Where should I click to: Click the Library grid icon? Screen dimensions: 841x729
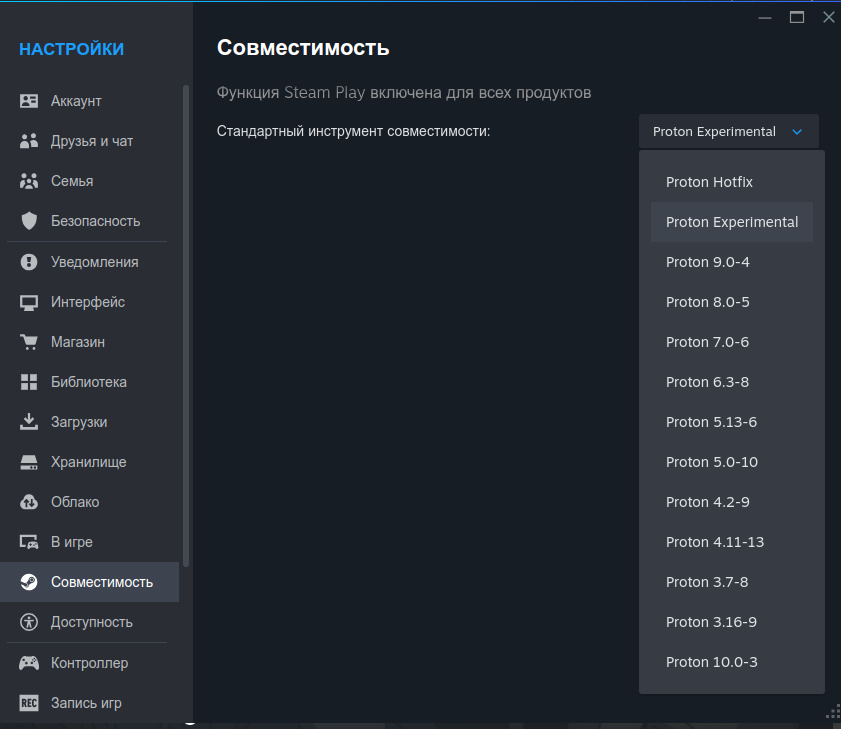(x=30, y=382)
